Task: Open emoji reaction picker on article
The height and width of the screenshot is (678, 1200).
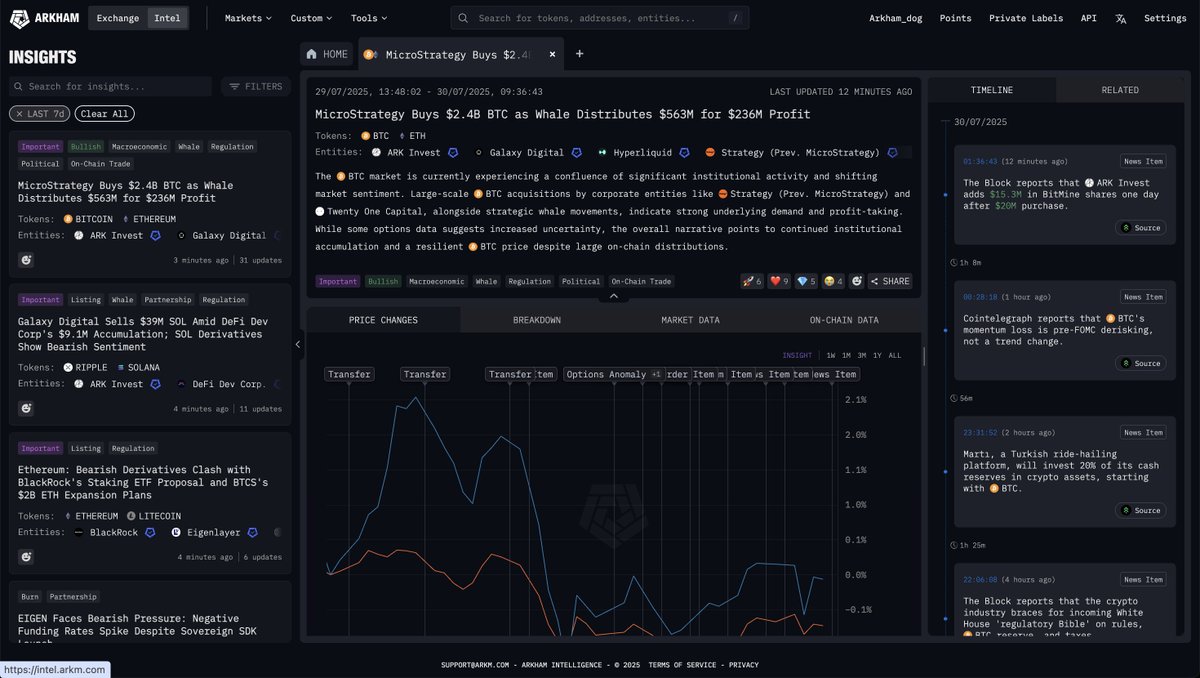Action: tap(857, 281)
